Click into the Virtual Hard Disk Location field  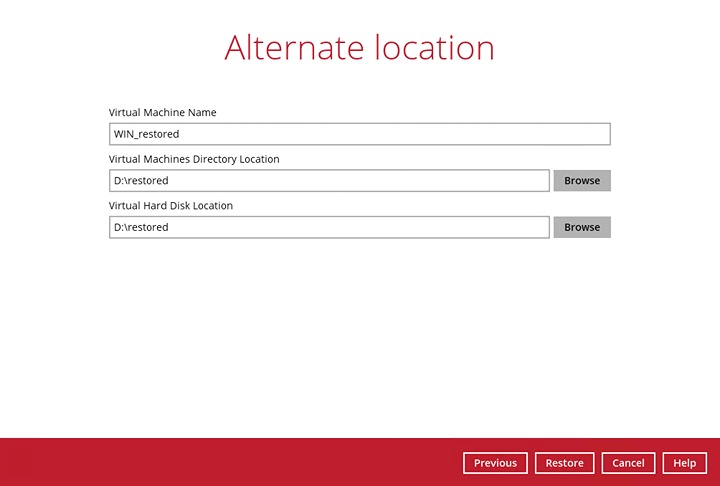click(329, 227)
